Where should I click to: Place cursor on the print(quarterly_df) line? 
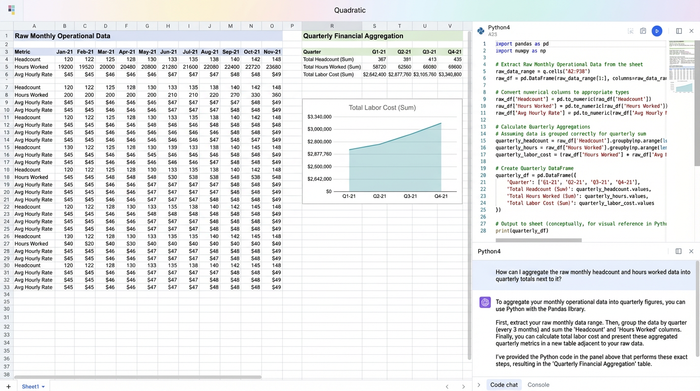click(x=522, y=231)
